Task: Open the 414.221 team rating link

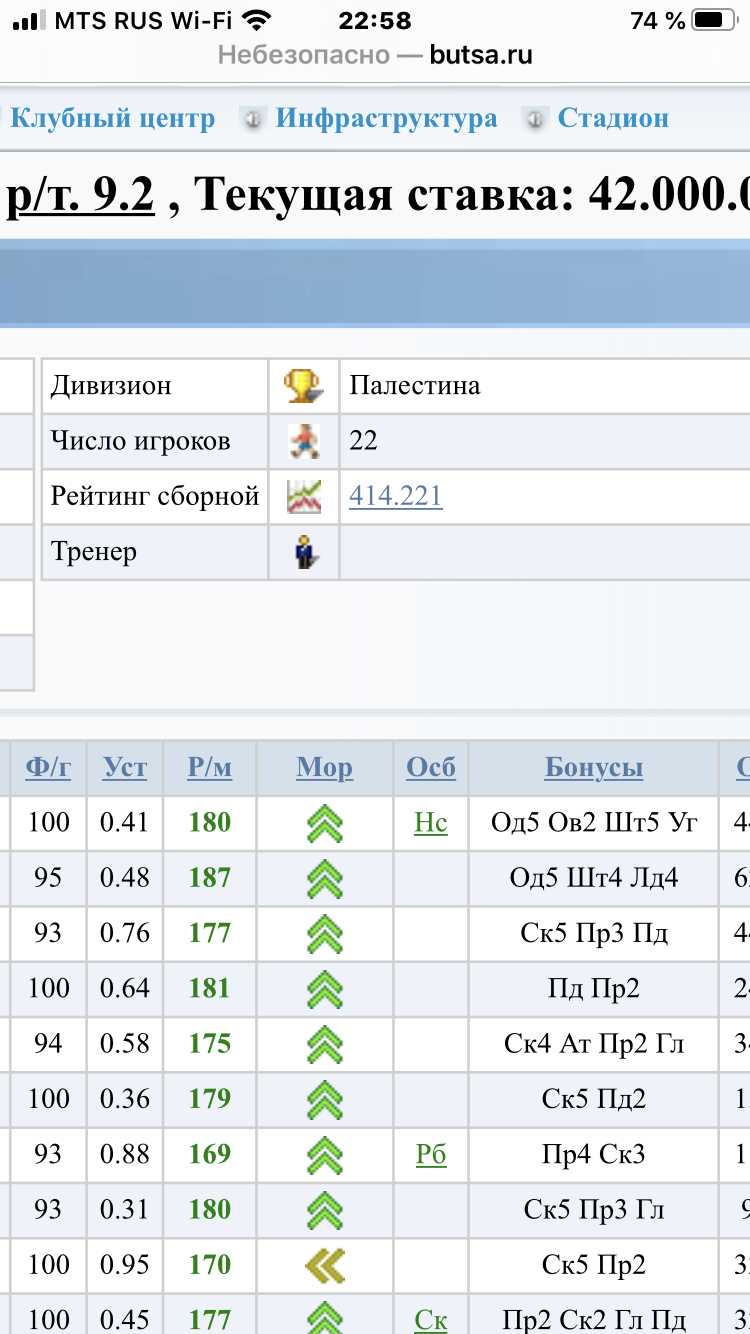Action: (x=395, y=496)
